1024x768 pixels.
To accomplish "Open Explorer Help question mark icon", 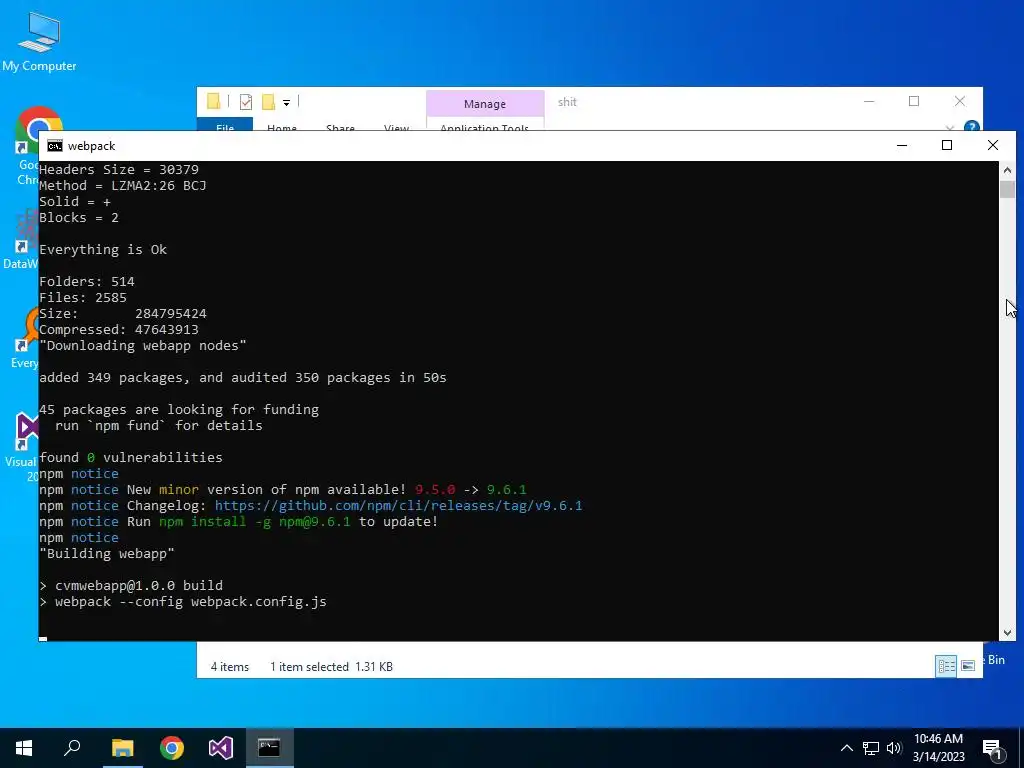I will 971,126.
